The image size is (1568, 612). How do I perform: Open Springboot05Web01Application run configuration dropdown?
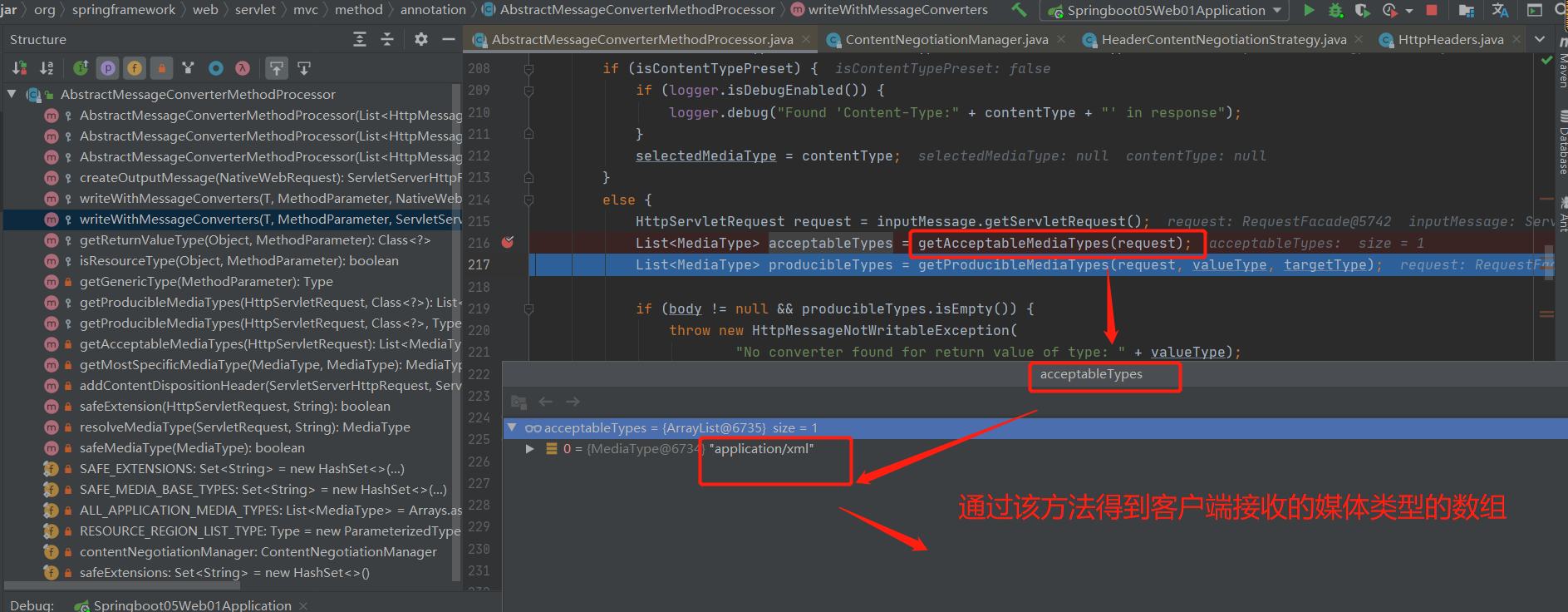[x=1167, y=10]
